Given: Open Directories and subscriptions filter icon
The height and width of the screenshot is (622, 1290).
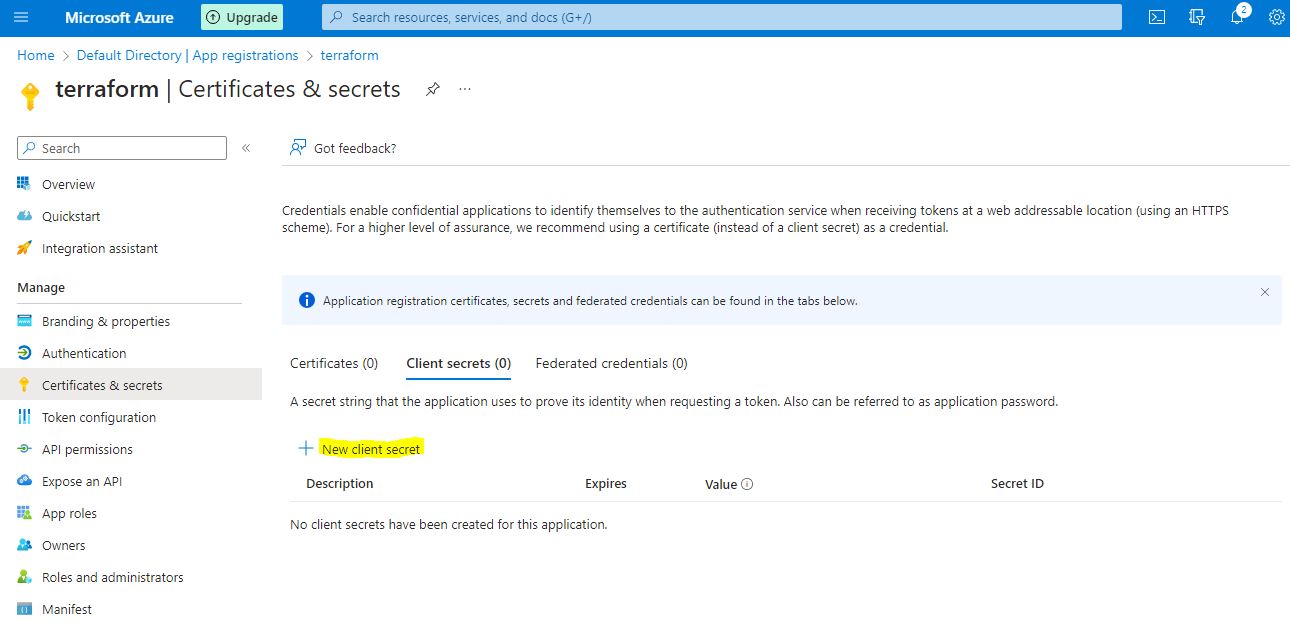Looking at the screenshot, I should pyautogui.click(x=1197, y=17).
